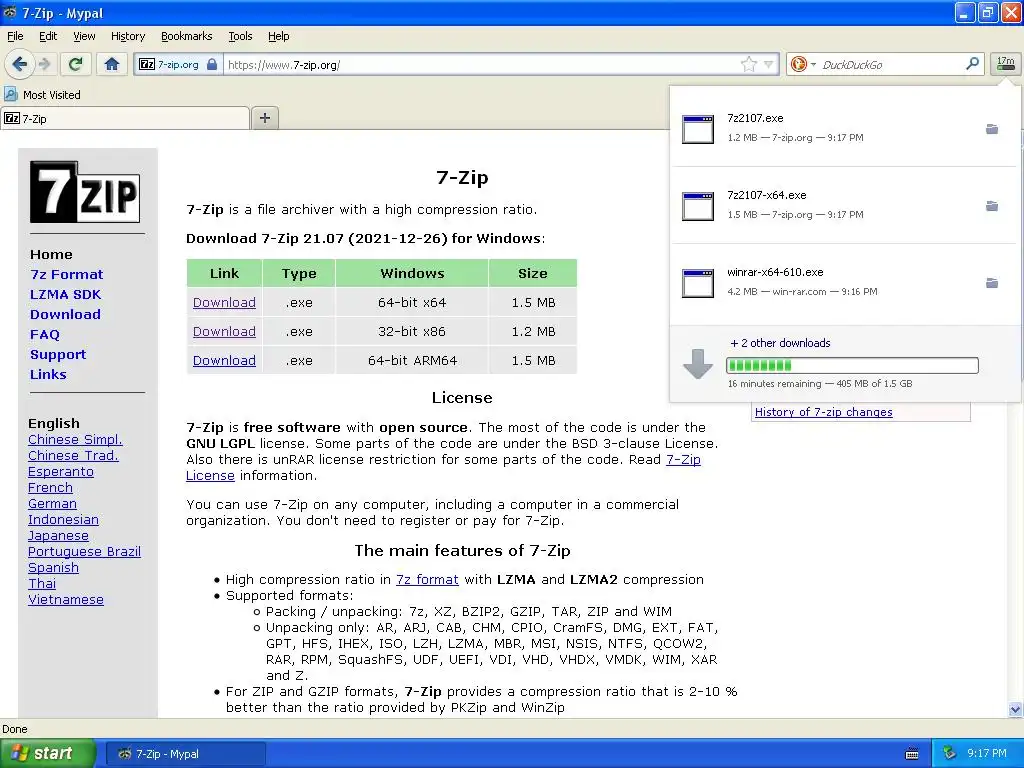Download the 32-bit x86 .exe installer
The image size is (1024, 768).
(x=224, y=331)
